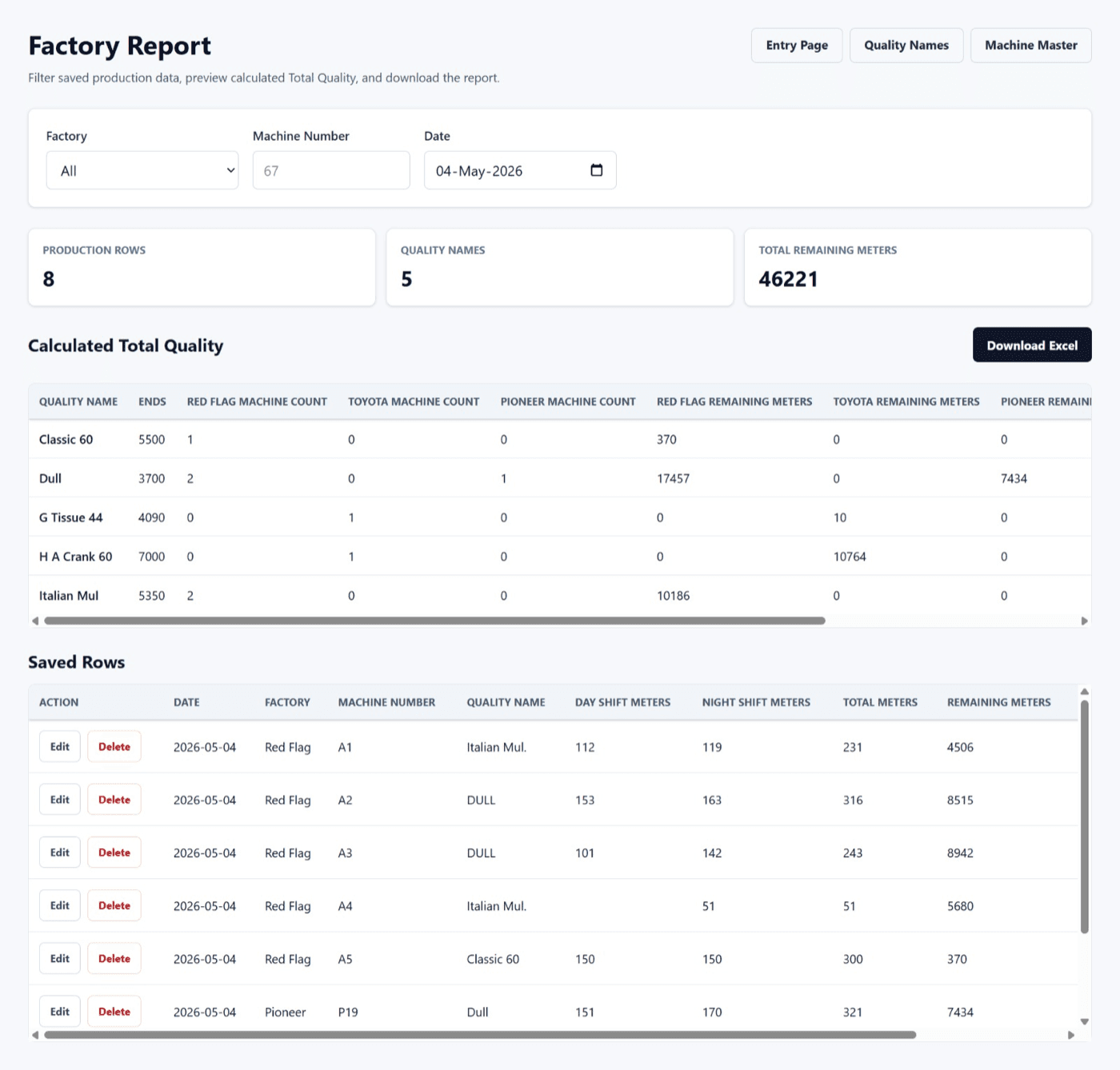
Task: Delete the saved row for machine A5
Action: click(114, 958)
